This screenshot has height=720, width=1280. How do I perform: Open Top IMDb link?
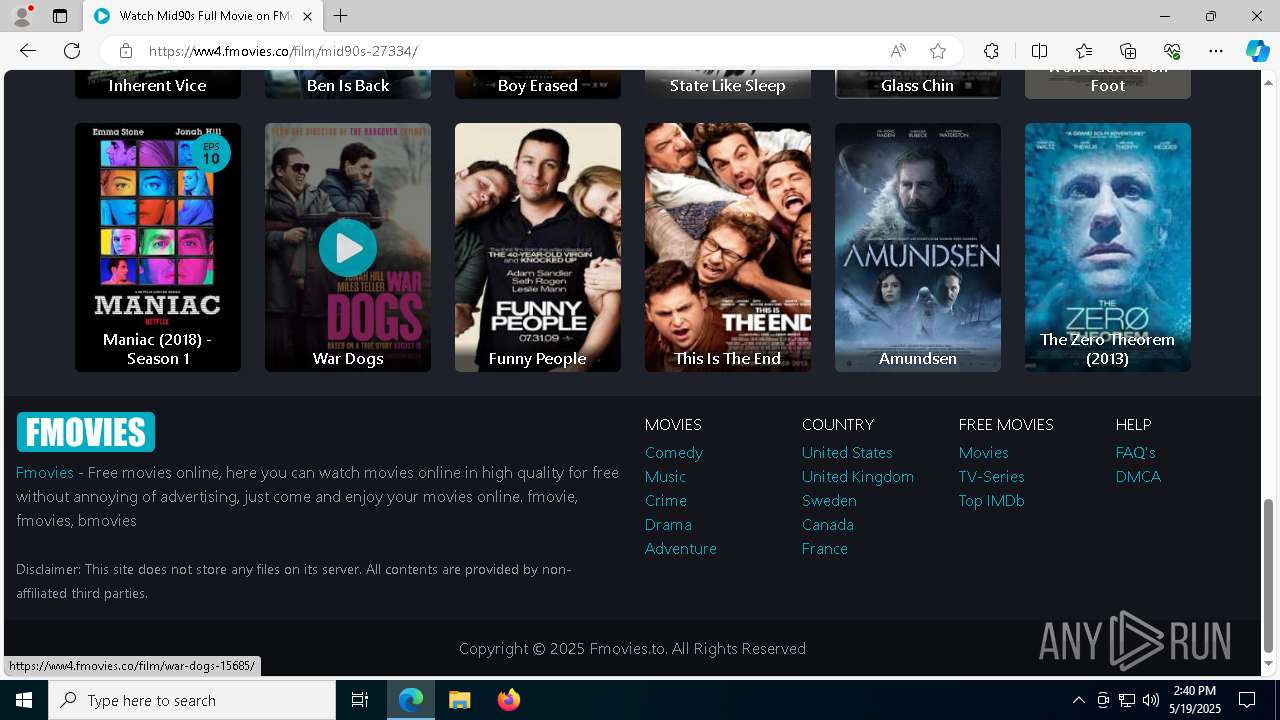(992, 500)
